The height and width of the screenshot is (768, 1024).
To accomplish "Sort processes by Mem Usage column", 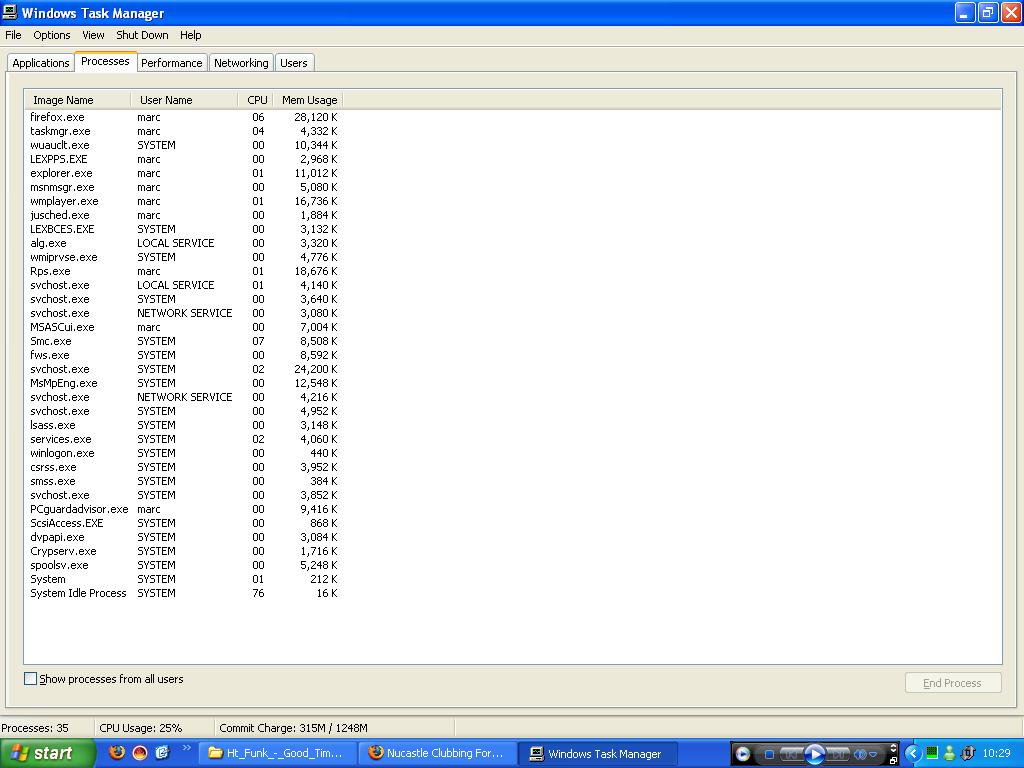I will pos(309,100).
